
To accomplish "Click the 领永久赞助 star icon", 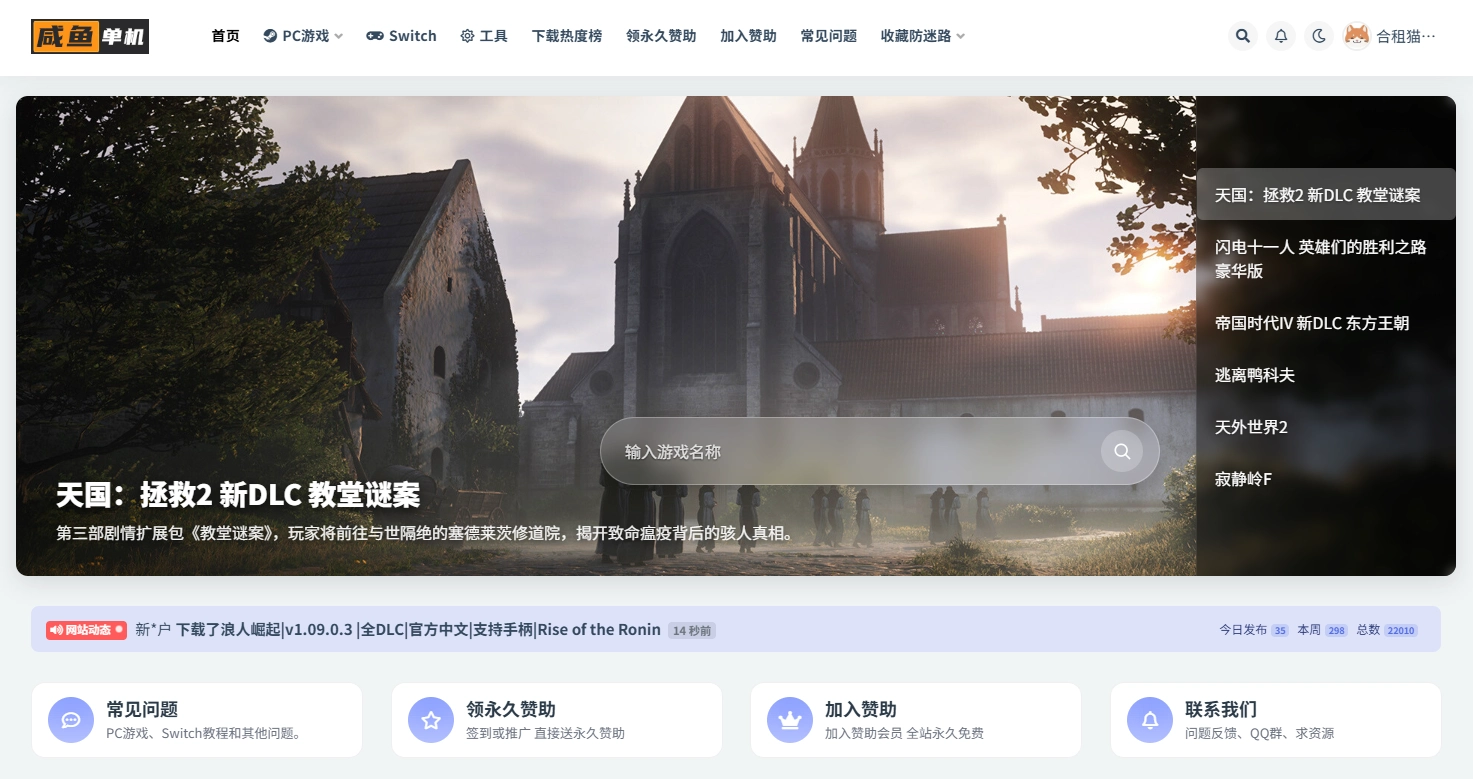I will (x=431, y=720).
